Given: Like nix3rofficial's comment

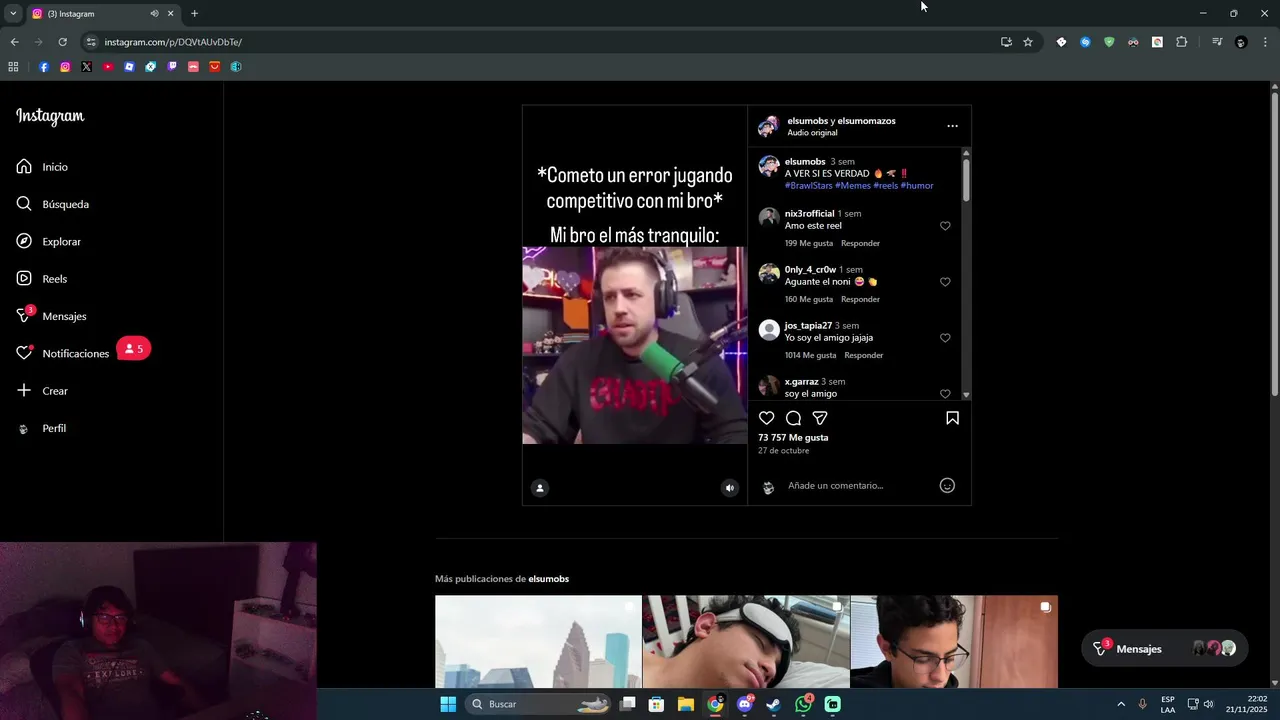Looking at the screenshot, I should (x=945, y=226).
